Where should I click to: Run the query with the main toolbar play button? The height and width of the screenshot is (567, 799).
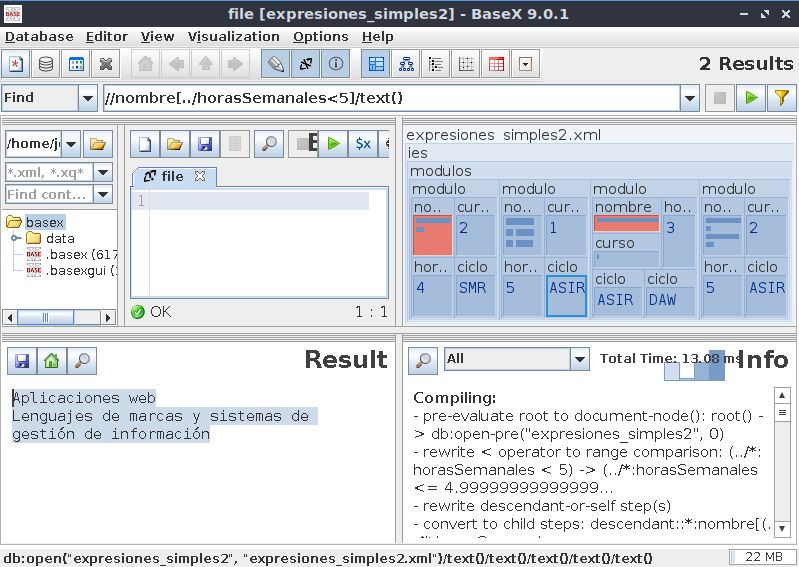[750, 98]
